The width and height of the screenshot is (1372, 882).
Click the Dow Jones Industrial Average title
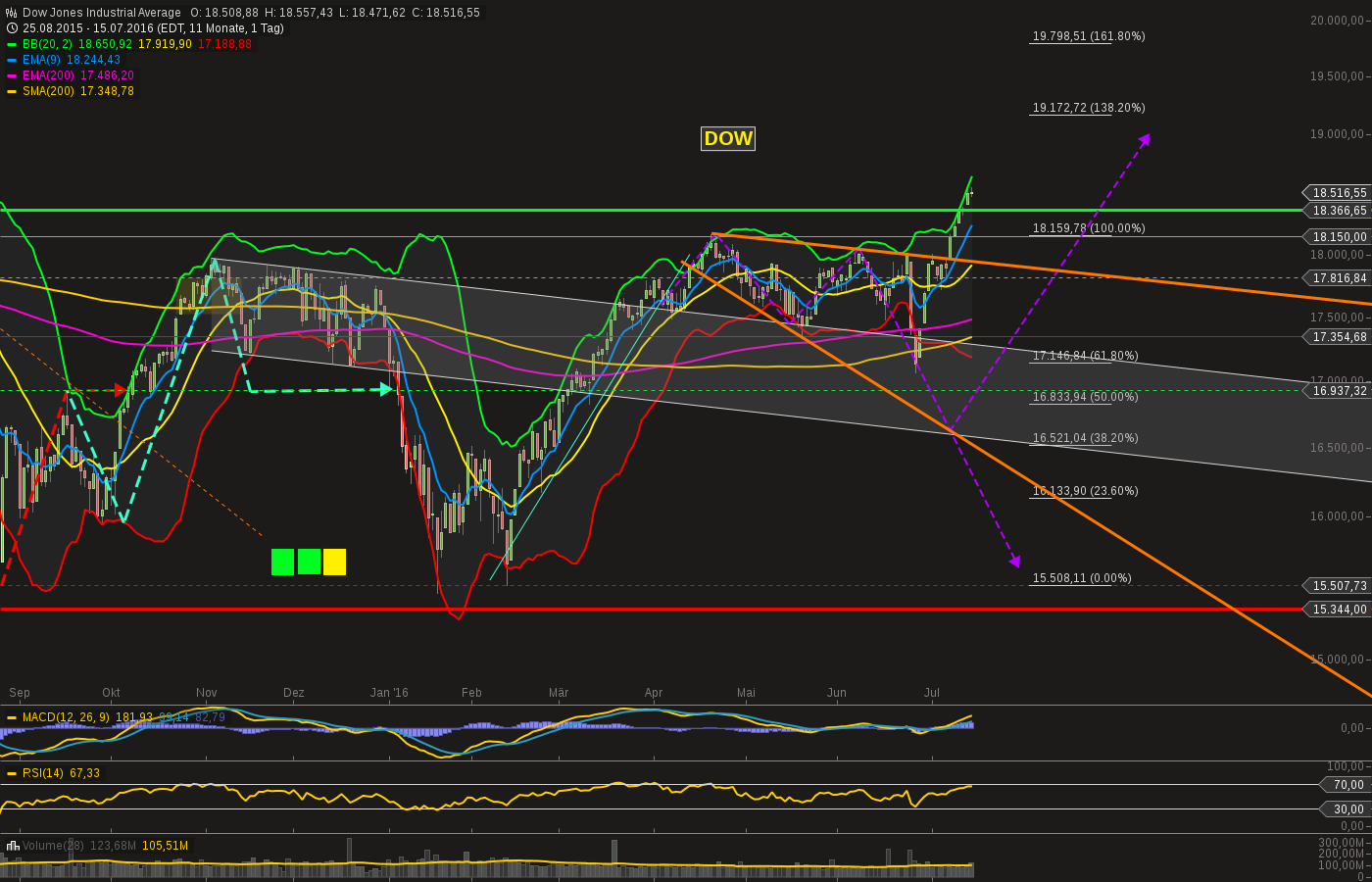click(102, 13)
